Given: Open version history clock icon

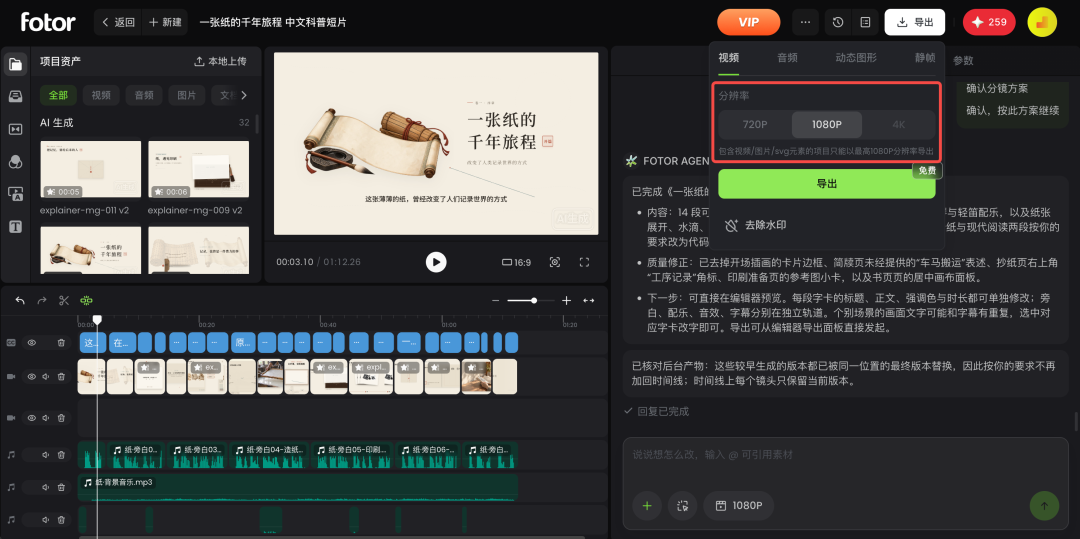Looking at the screenshot, I should 838,22.
